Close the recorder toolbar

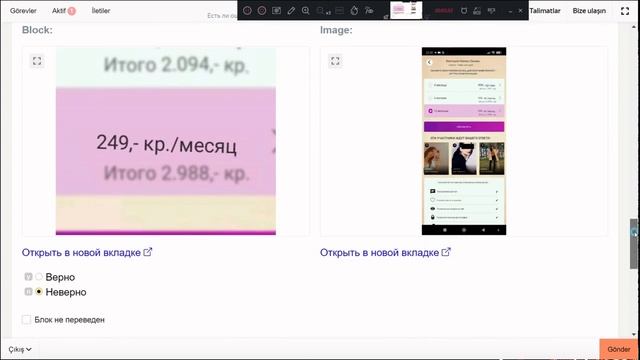520,11
